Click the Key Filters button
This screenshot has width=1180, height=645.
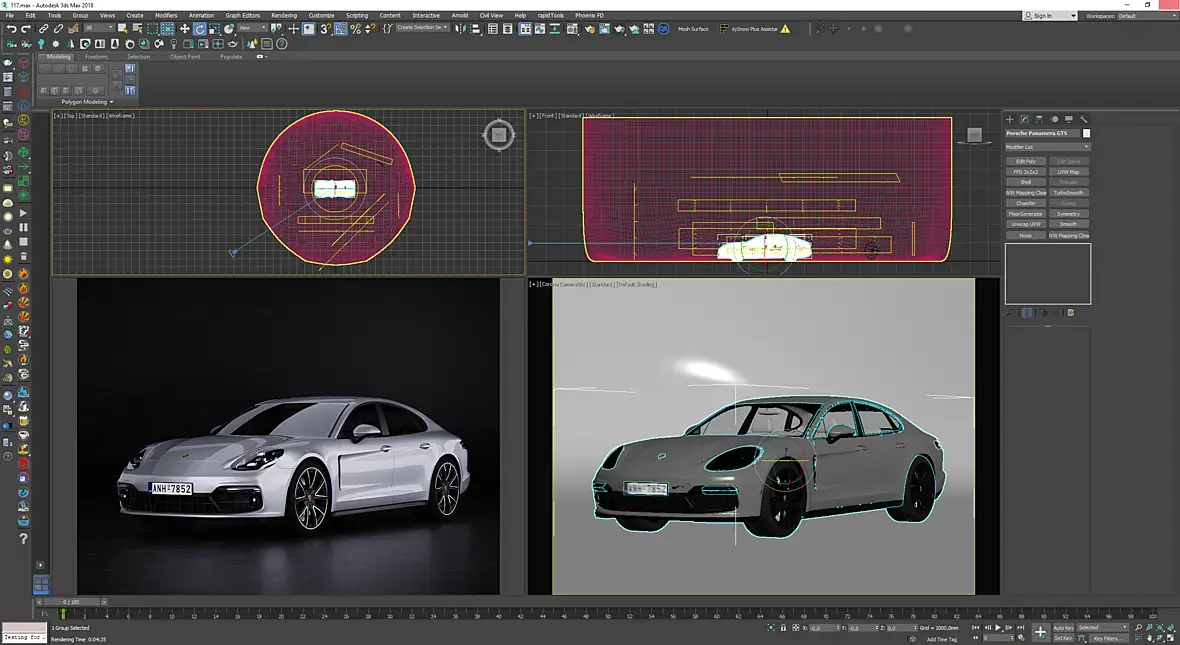click(1107, 638)
